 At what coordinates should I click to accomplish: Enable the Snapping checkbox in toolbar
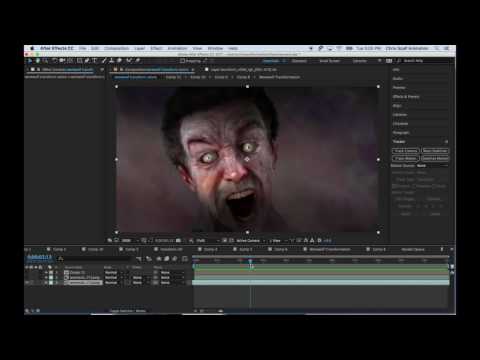pos(182,61)
